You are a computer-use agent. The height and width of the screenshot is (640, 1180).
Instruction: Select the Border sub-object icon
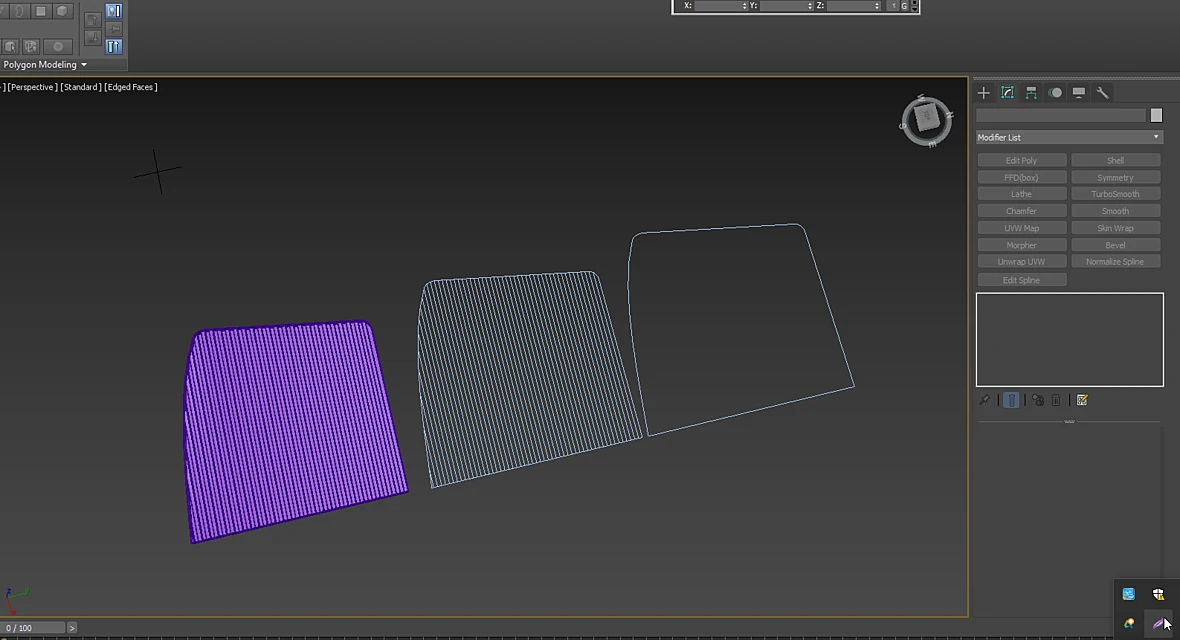[20, 11]
